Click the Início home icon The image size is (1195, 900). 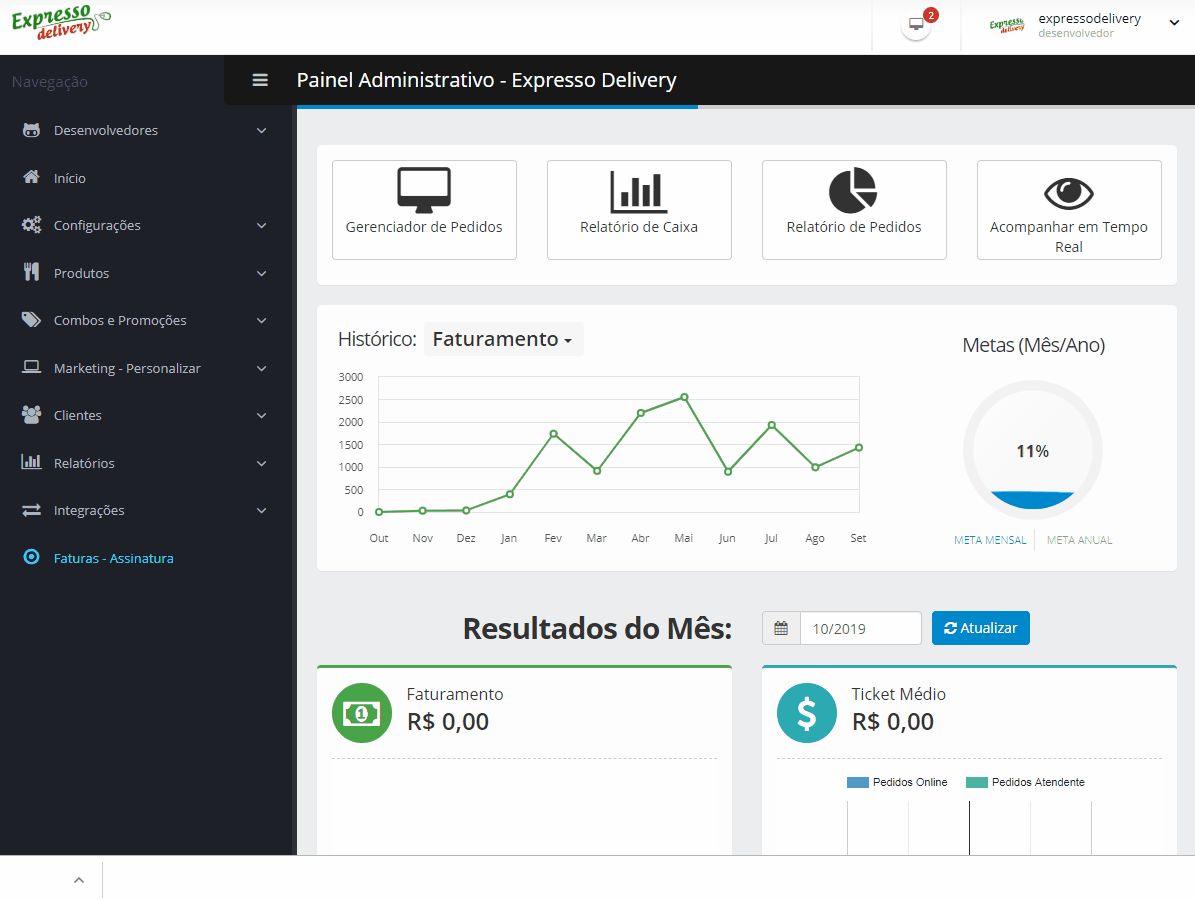click(x=31, y=178)
